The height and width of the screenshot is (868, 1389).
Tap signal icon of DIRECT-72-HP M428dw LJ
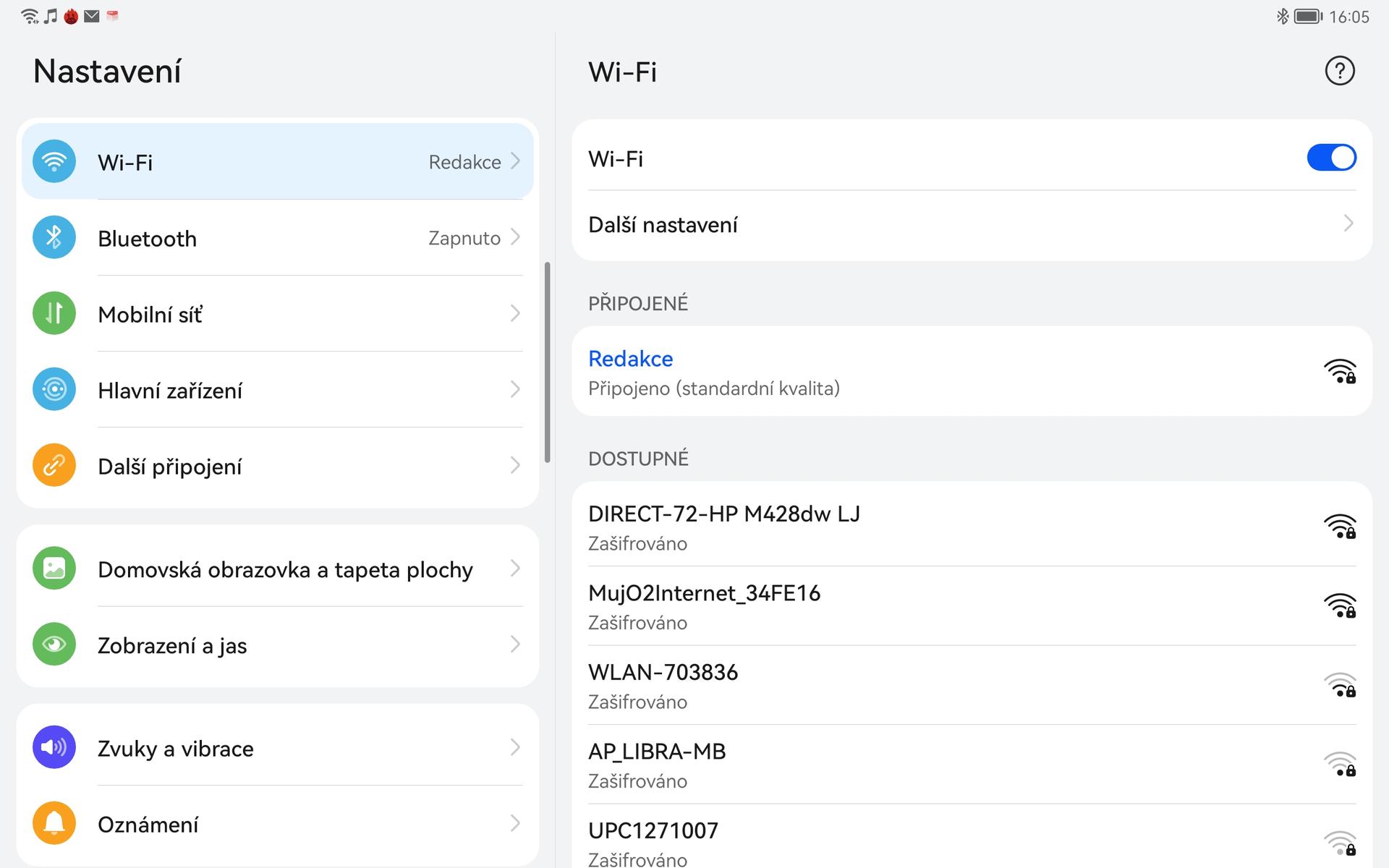(1340, 527)
